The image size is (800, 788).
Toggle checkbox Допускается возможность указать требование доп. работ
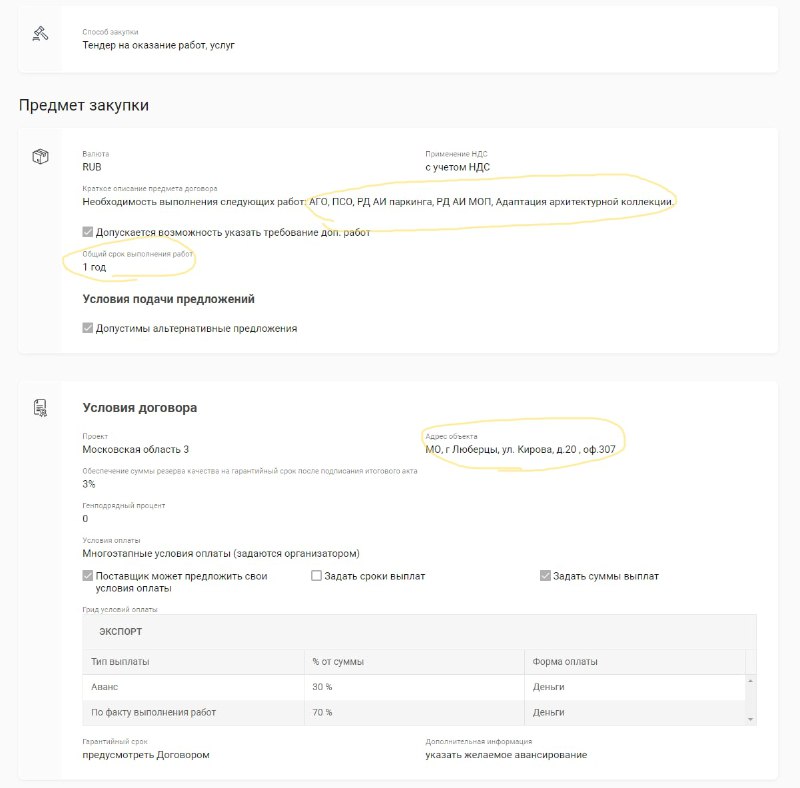88,232
